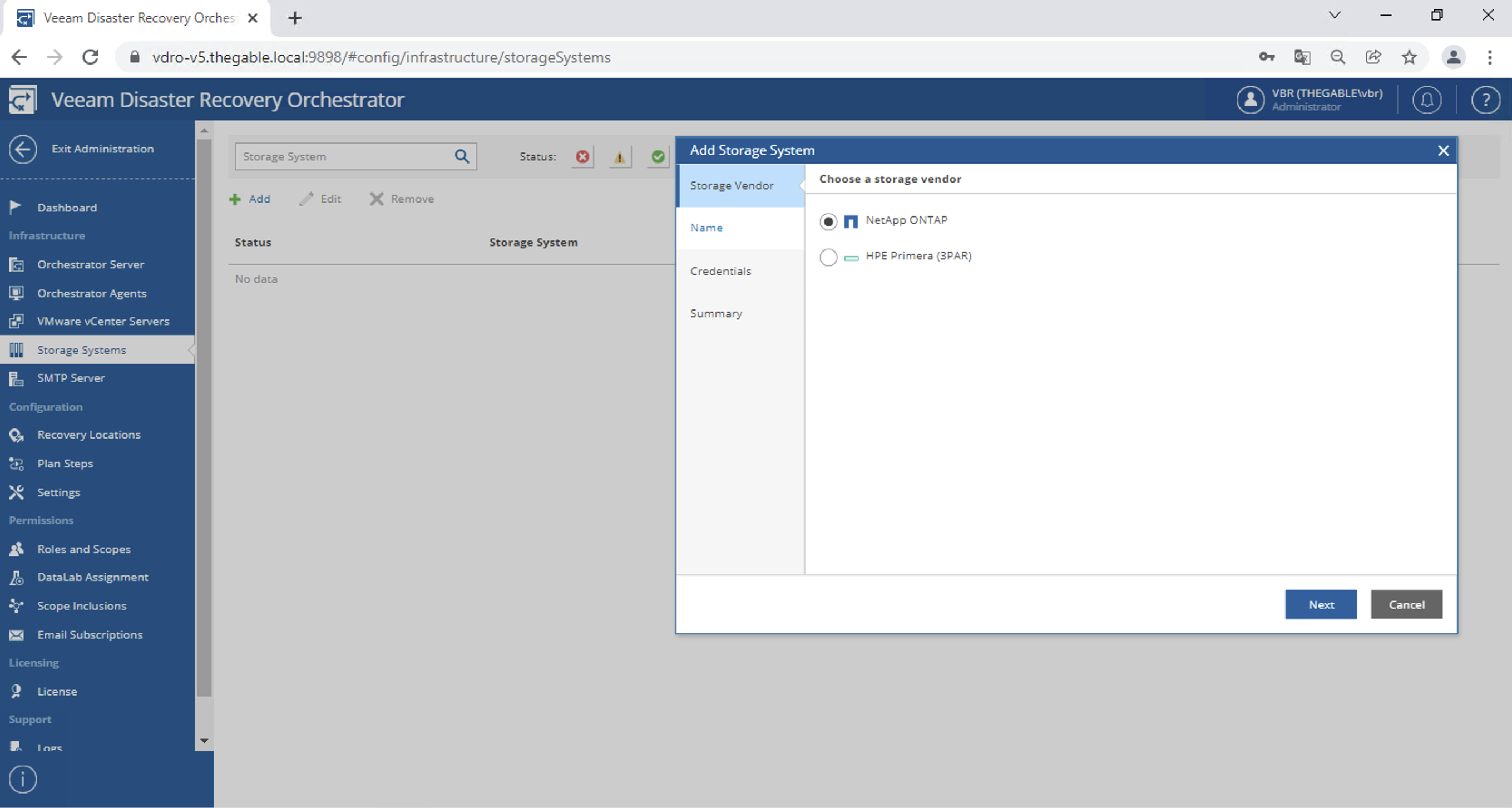Open the translate page icon

point(1302,57)
